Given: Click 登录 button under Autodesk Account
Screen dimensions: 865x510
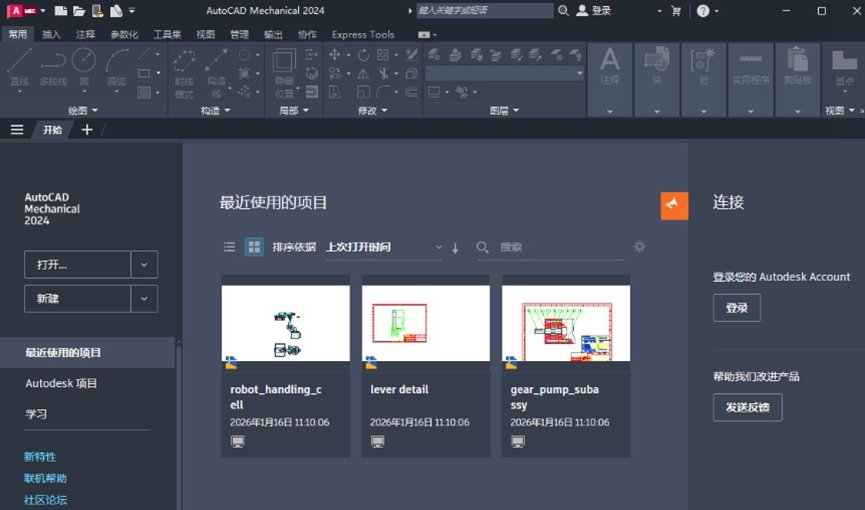Looking at the screenshot, I should [x=736, y=308].
